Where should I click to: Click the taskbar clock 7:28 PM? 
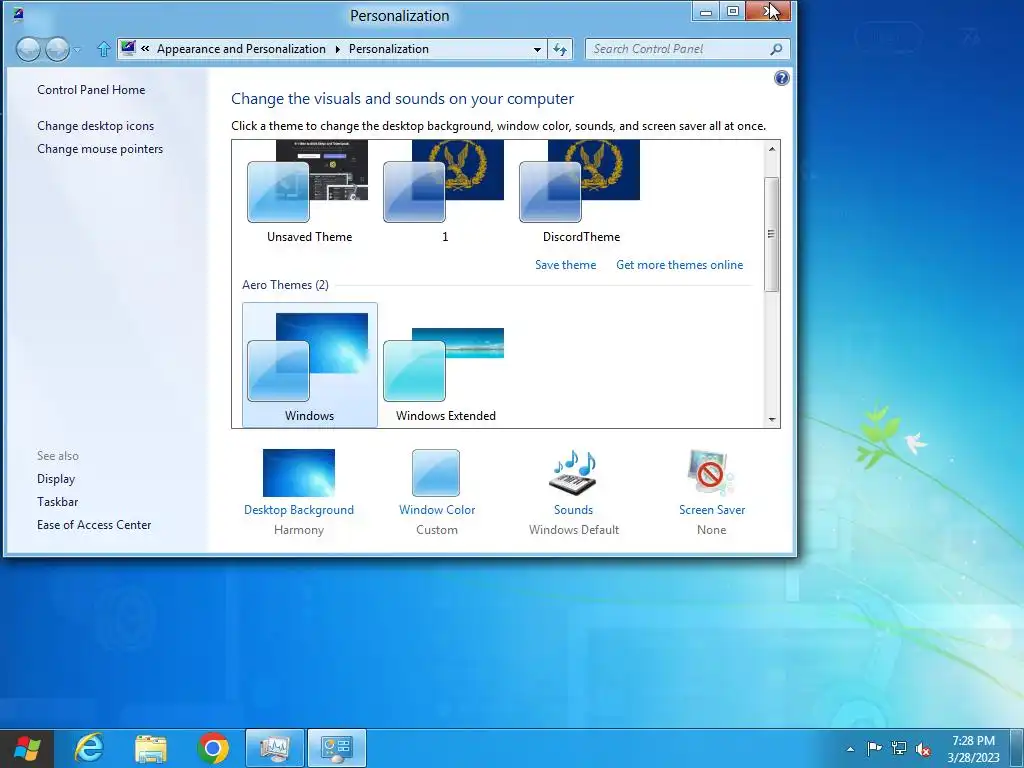[973, 741]
